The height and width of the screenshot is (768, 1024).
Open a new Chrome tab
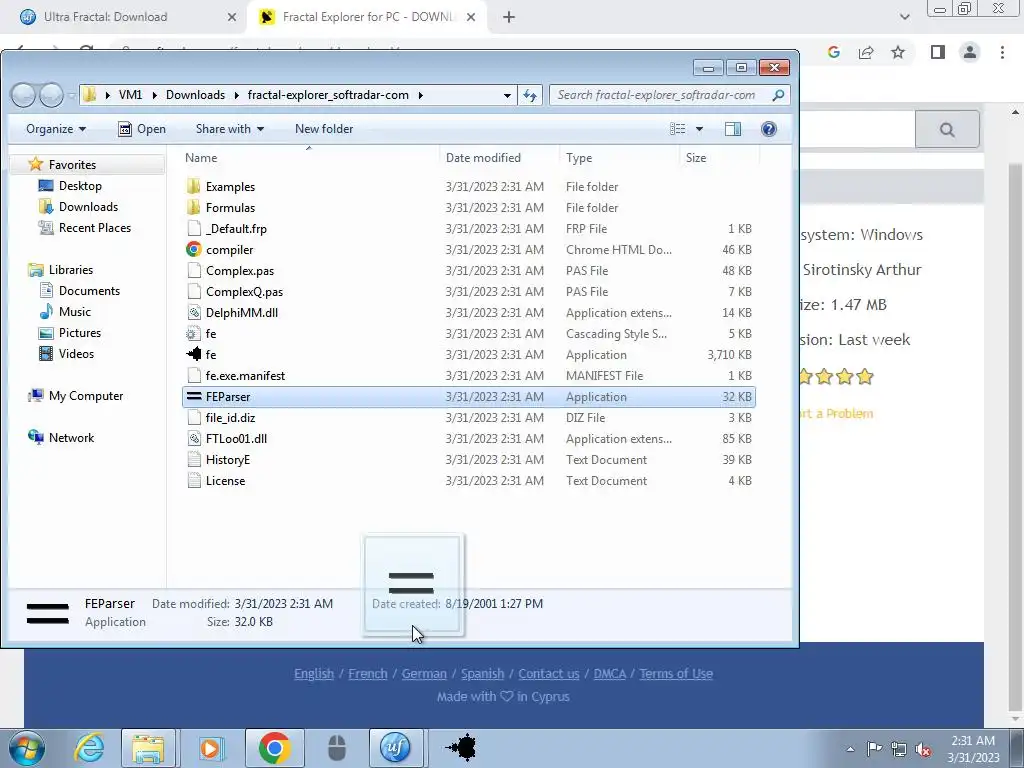(x=509, y=17)
